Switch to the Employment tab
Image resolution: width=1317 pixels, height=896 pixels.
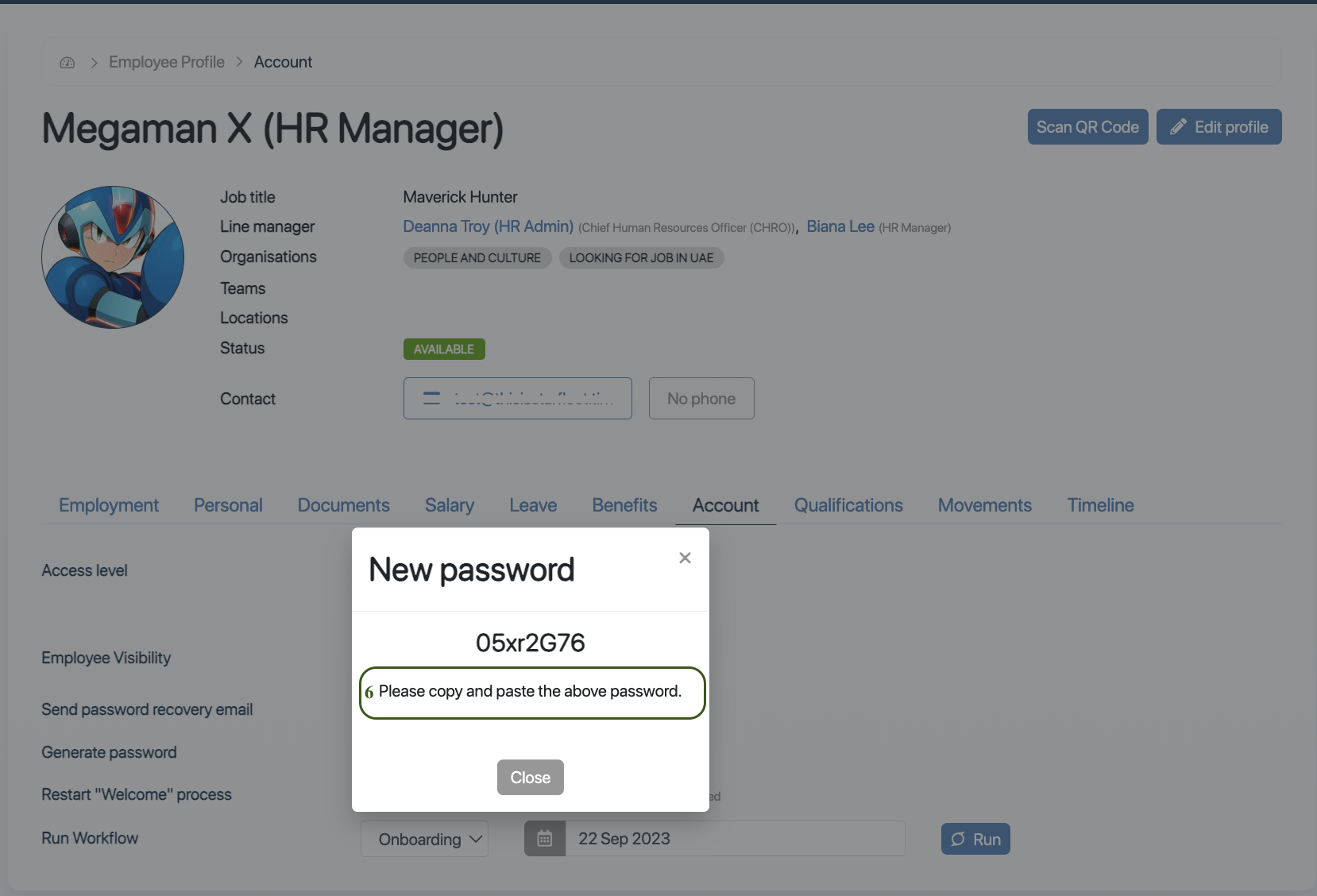pos(109,505)
